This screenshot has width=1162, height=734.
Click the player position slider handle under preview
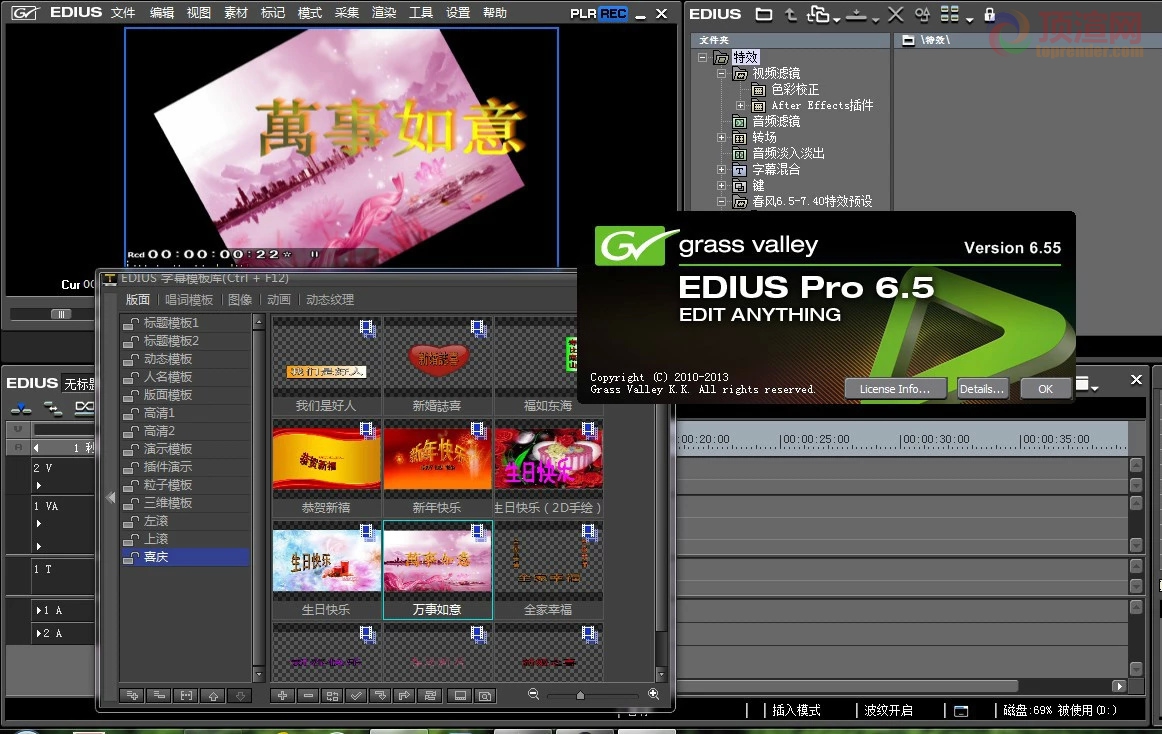point(61,314)
